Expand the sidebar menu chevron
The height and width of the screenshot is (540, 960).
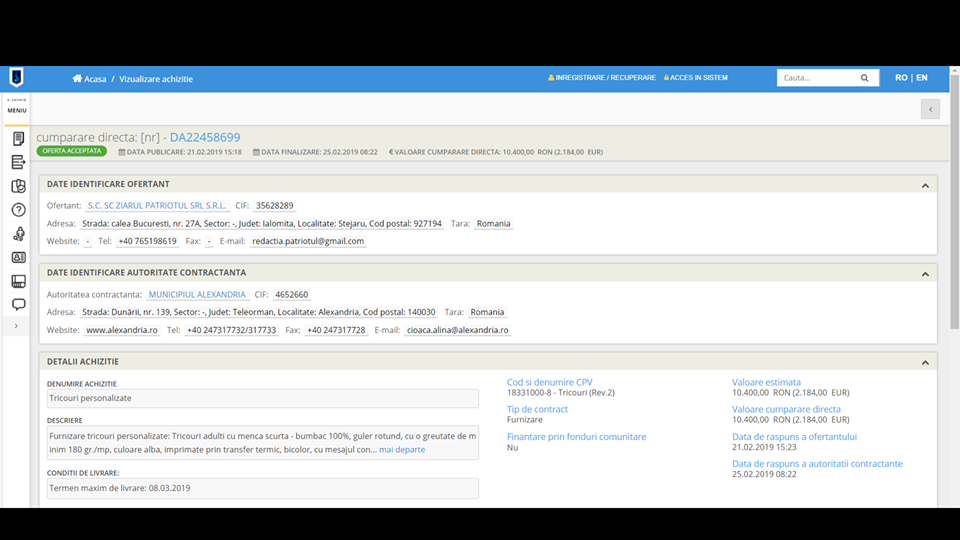point(16,326)
